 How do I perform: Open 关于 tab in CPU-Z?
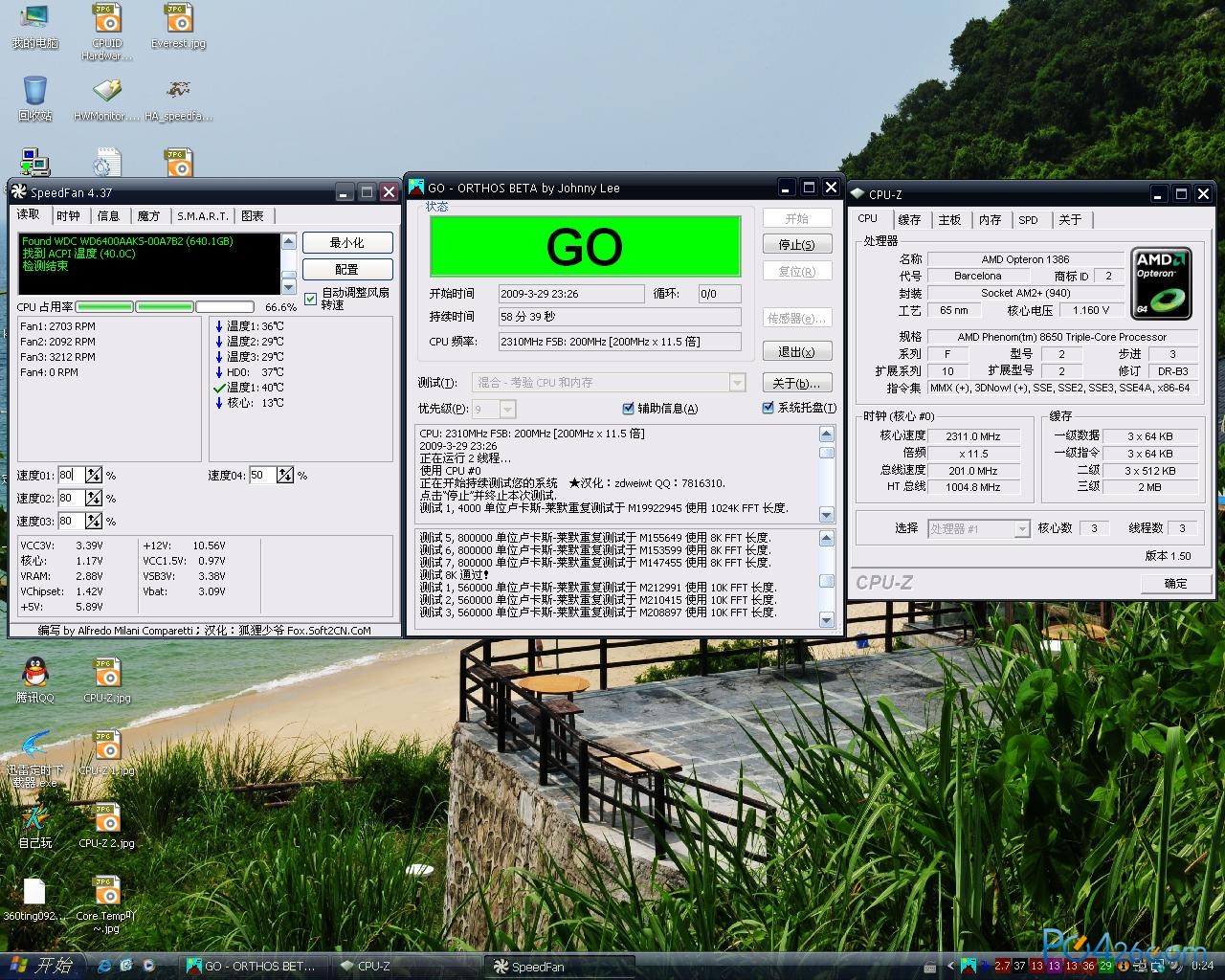1070,220
